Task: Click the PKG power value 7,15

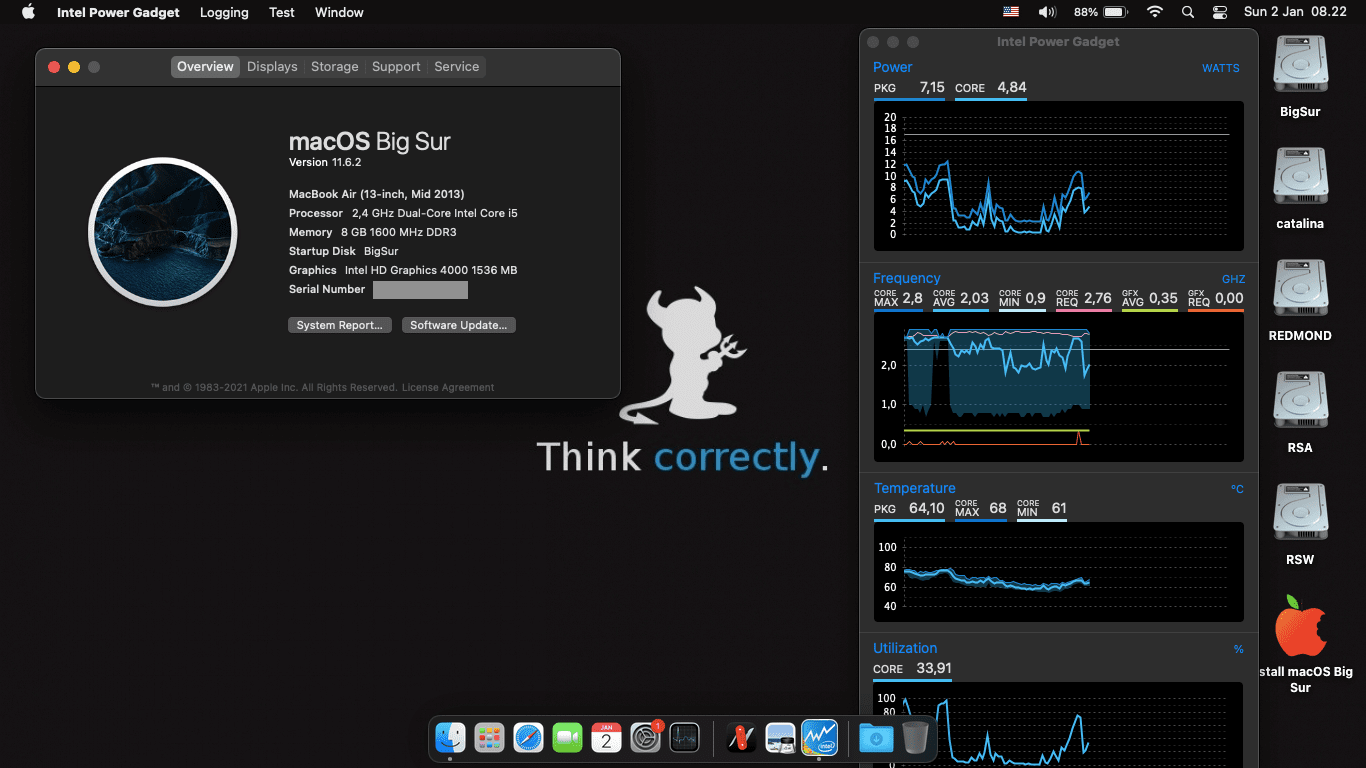Action: click(x=932, y=88)
